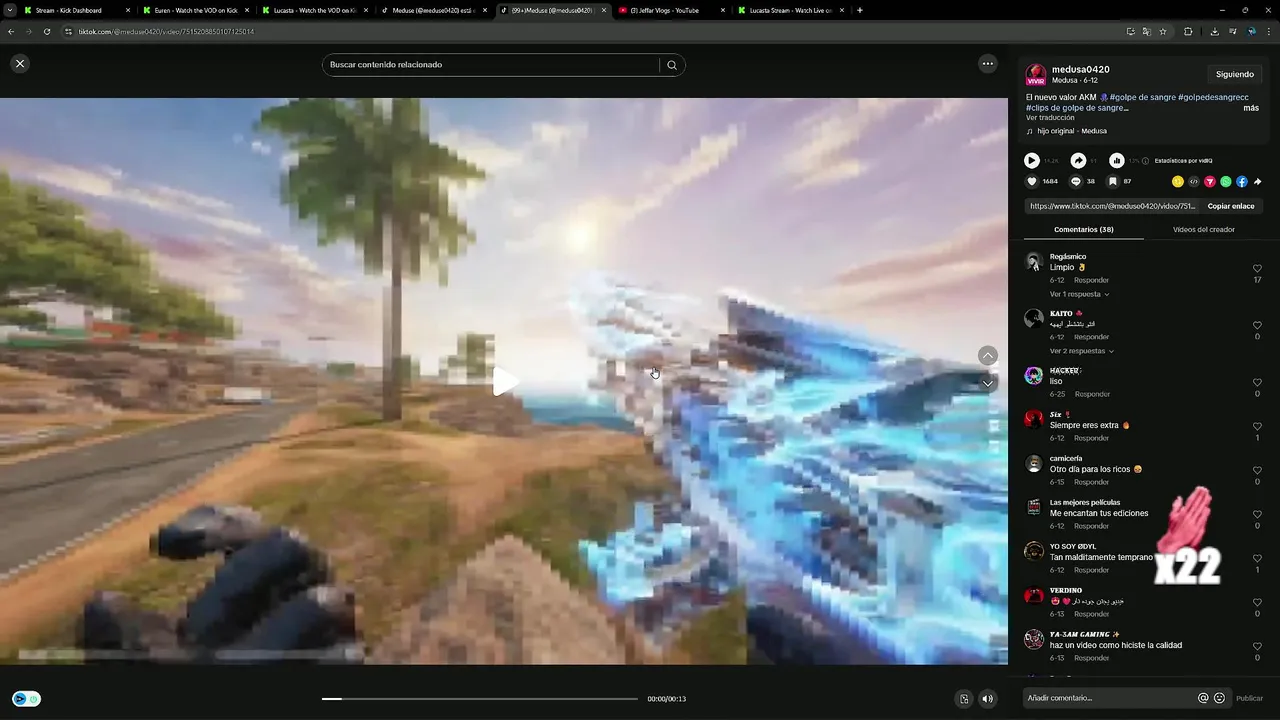Go to previous video with up chevron

[988, 356]
